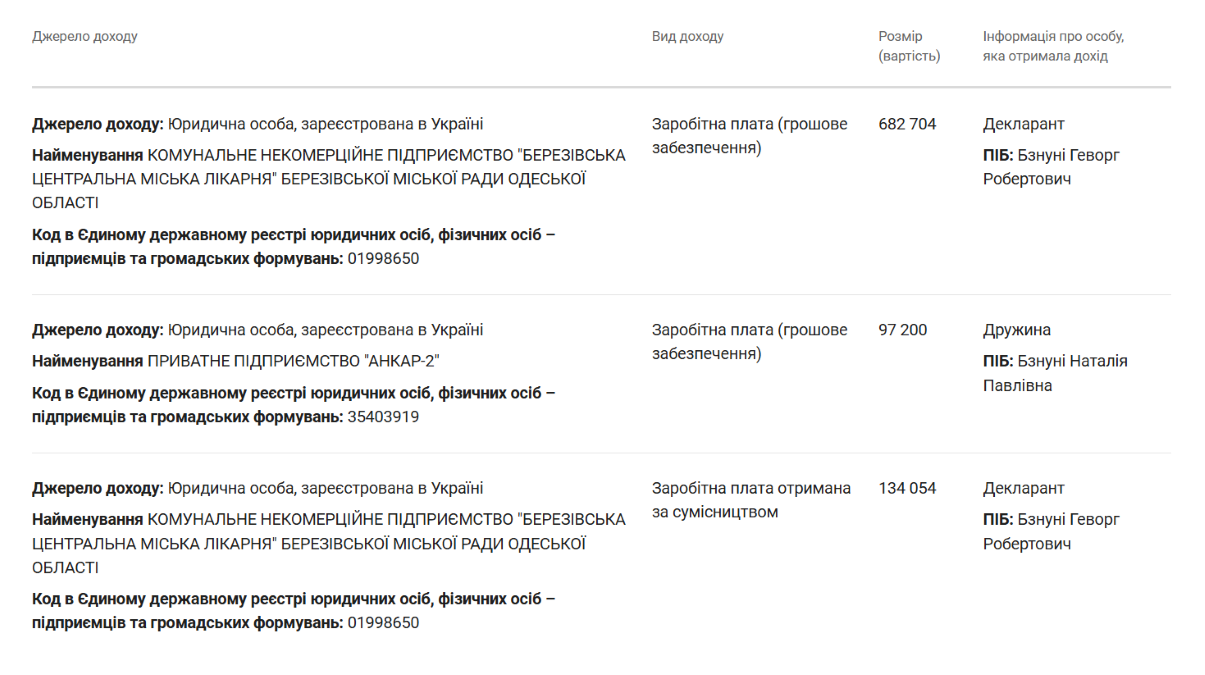
Task: Click "Заробітна плата отримана за сумісництвом" income type
Action: pos(750,500)
